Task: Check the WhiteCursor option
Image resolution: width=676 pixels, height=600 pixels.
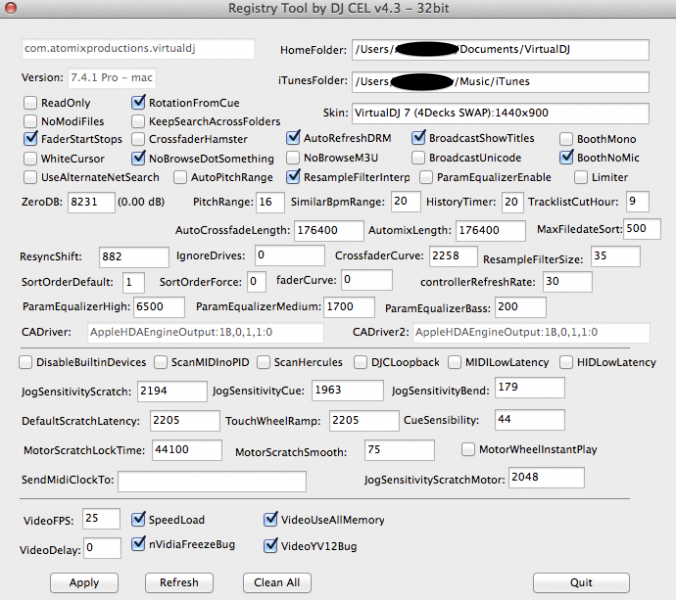Action: tap(30, 159)
